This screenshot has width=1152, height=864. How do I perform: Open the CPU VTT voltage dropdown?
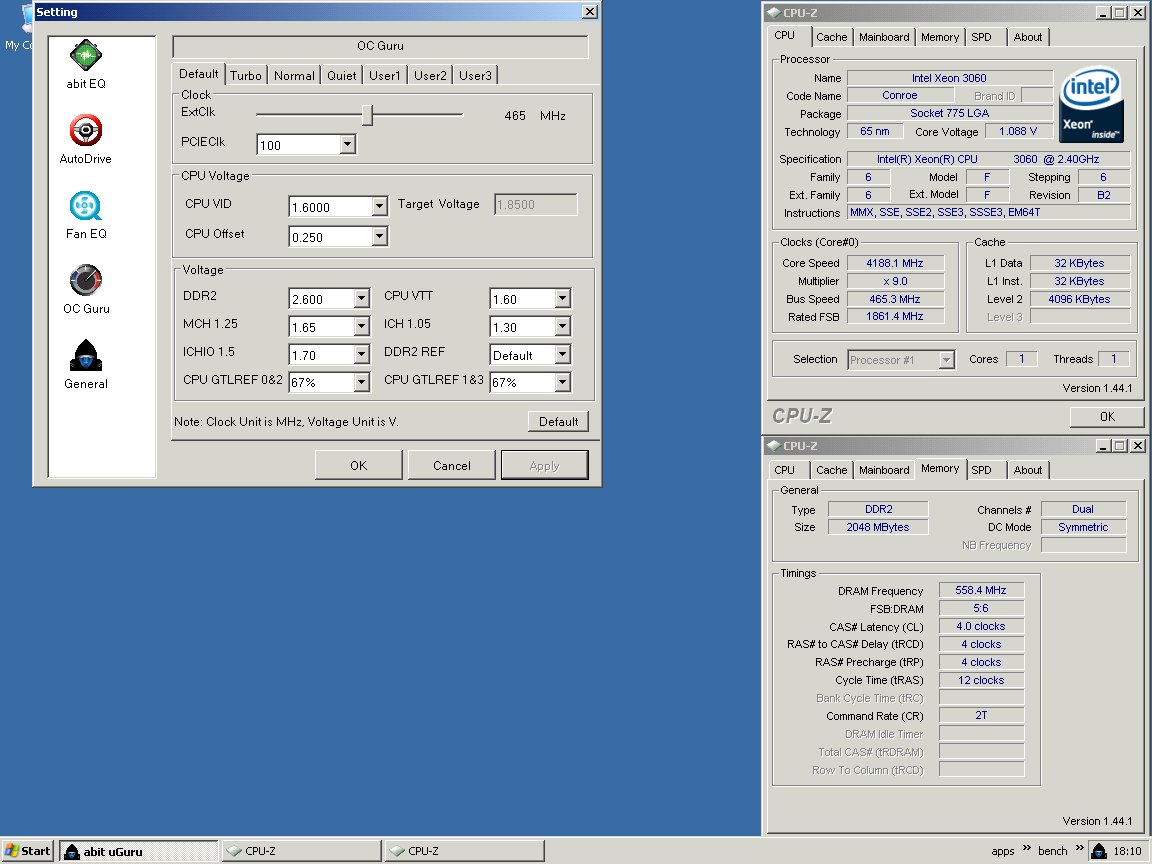pos(562,298)
